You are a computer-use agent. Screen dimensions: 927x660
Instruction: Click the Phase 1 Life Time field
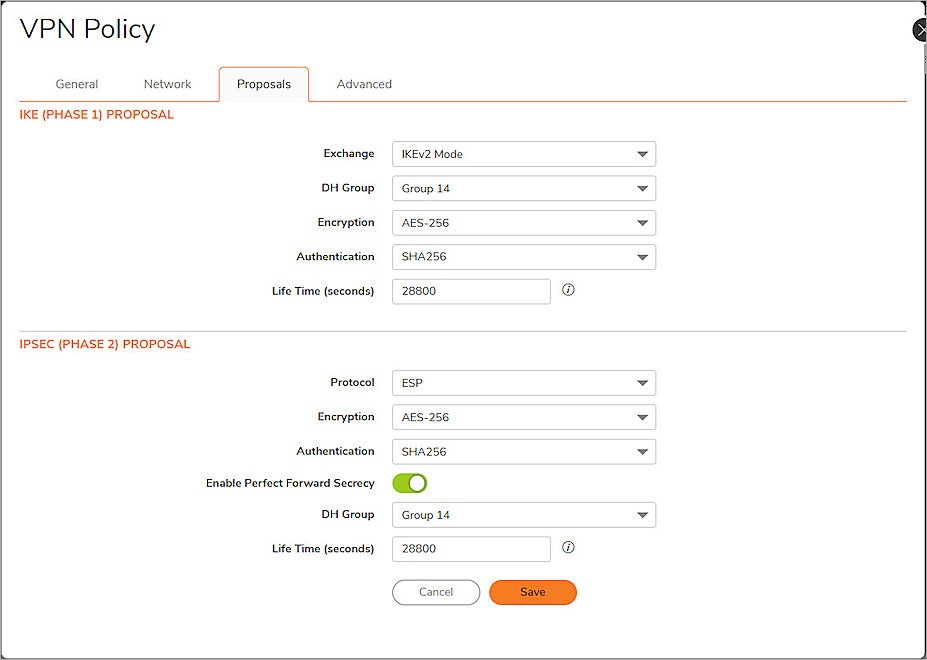470,291
